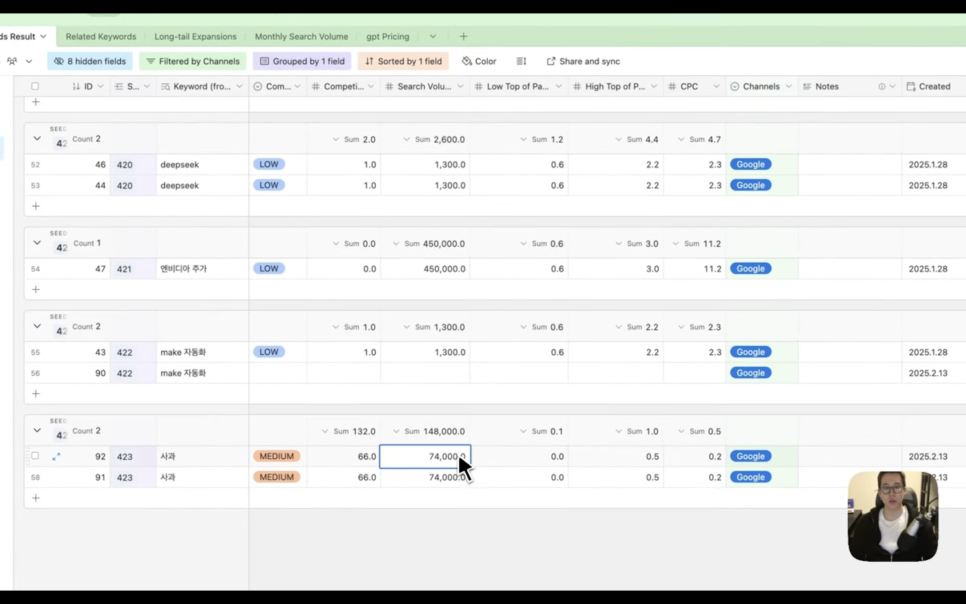Viewport: 966px width, 604px height.
Task: Click Share and sync
Action: point(583,61)
